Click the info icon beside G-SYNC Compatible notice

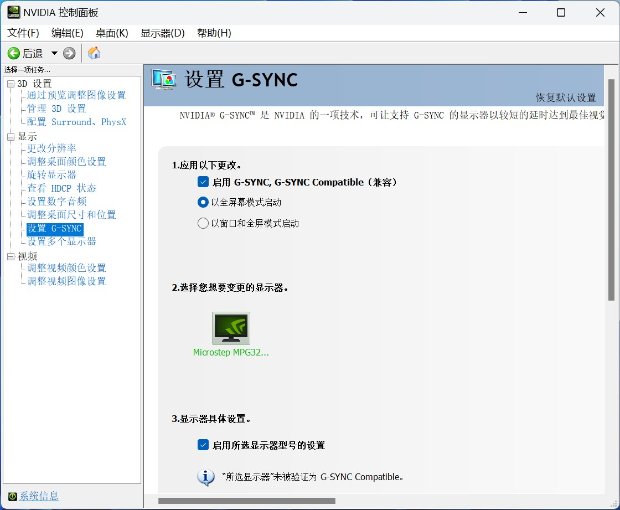tap(206, 477)
